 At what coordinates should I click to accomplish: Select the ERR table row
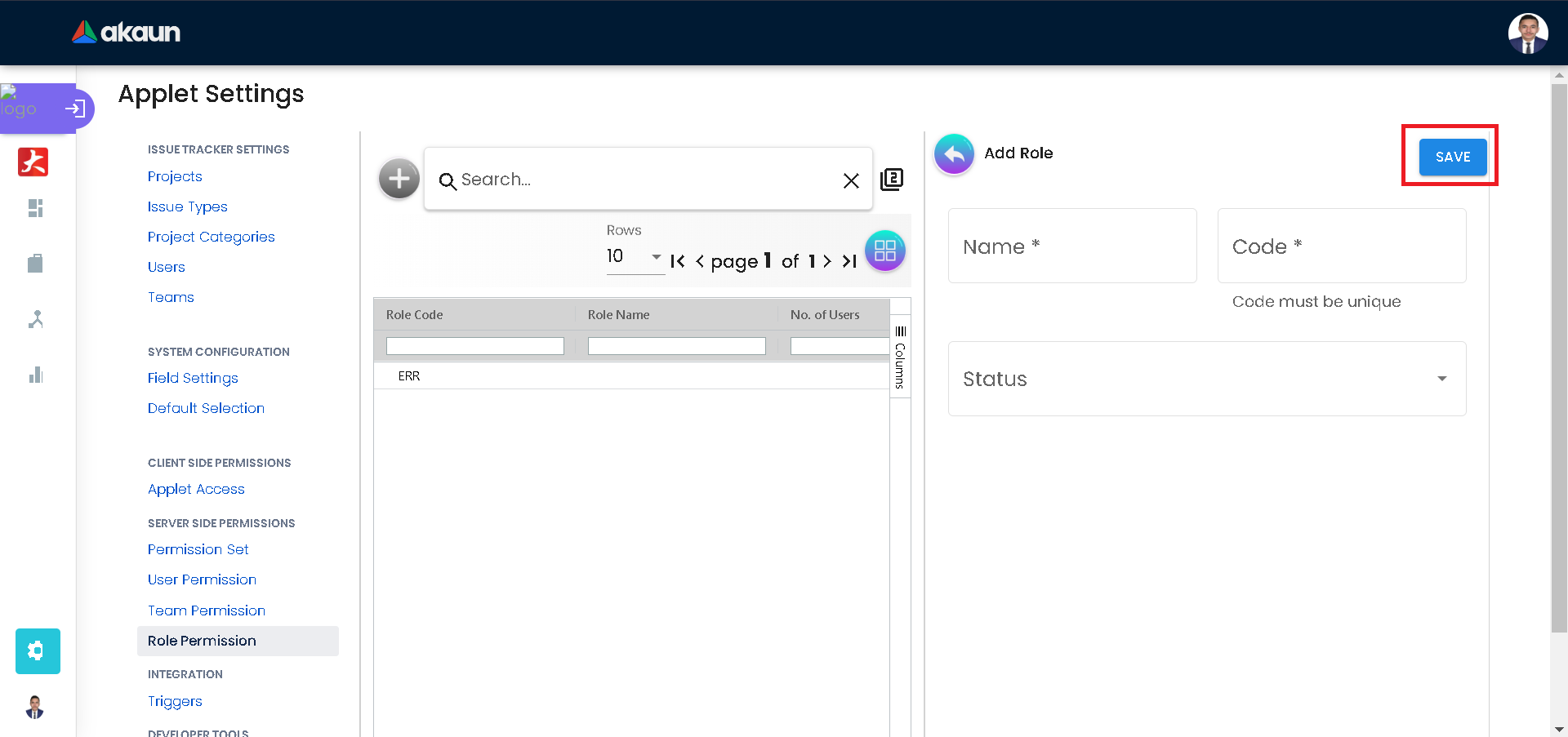631,376
